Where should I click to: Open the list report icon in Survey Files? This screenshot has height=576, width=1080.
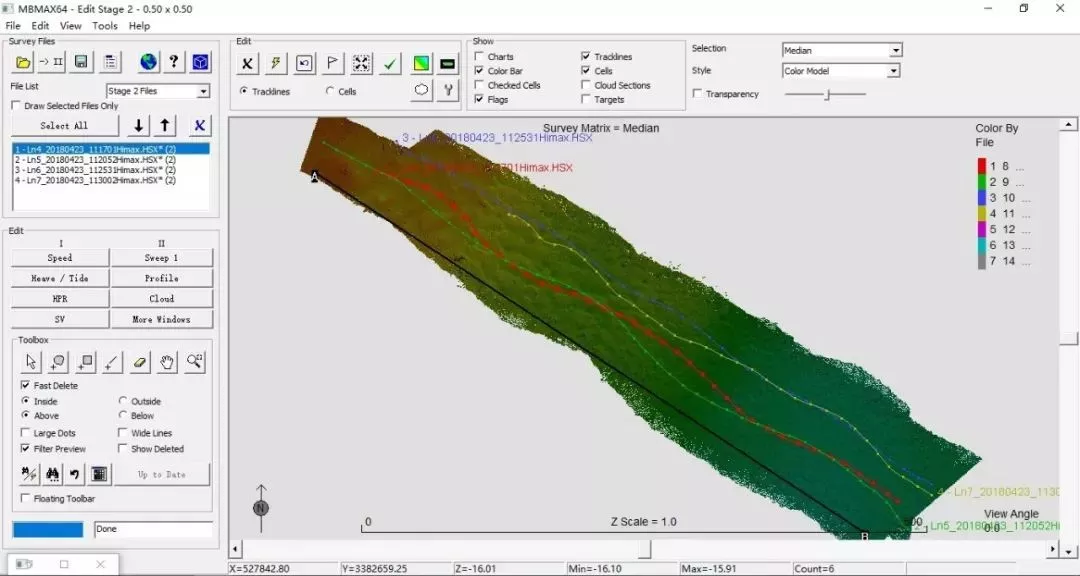110,62
